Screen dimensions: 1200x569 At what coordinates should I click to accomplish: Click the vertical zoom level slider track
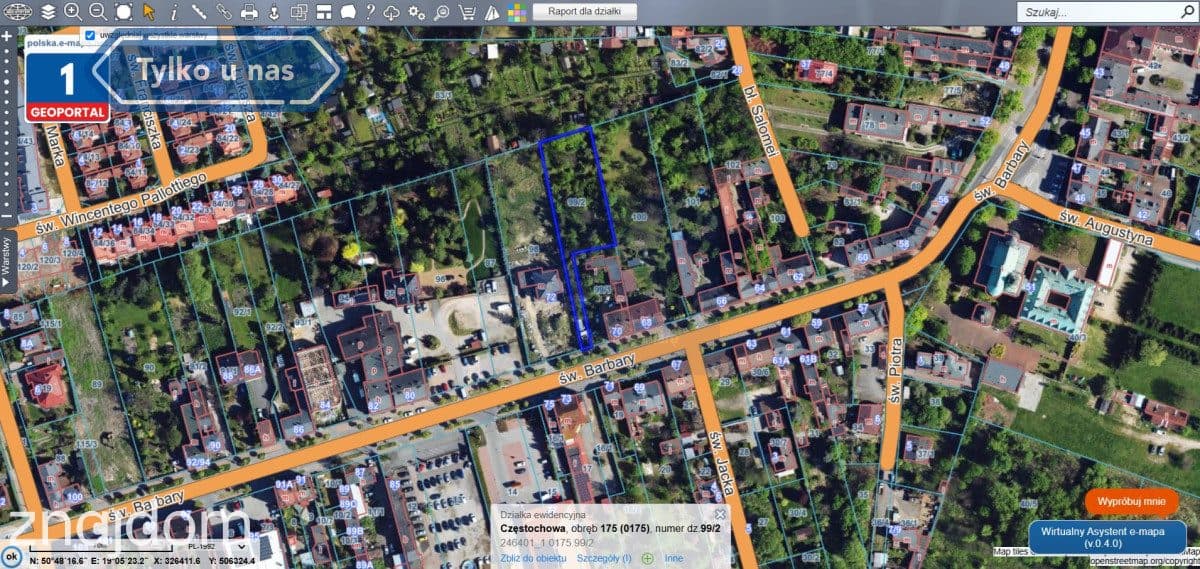pos(6,127)
